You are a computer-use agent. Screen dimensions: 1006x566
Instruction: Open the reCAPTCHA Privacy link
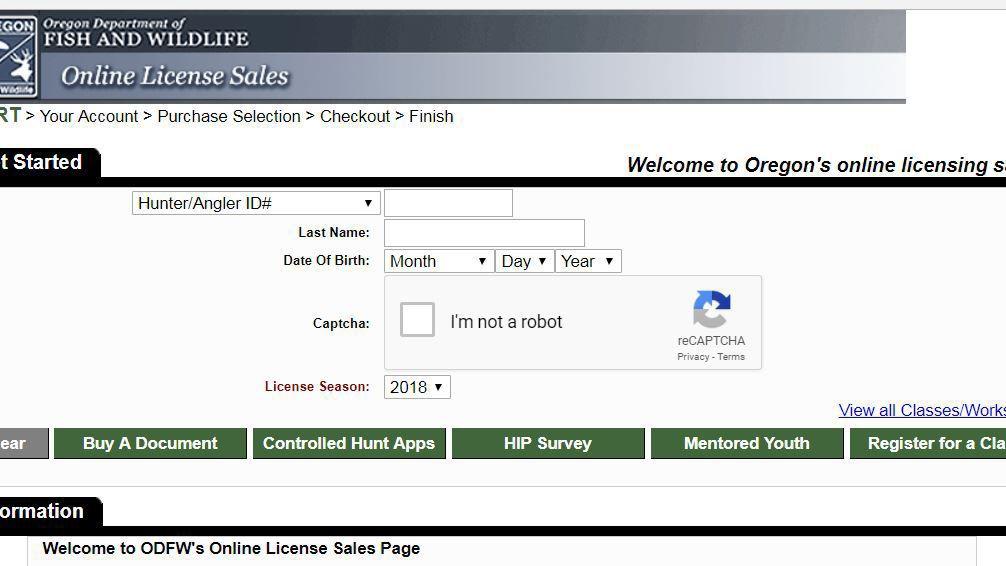(x=693, y=357)
